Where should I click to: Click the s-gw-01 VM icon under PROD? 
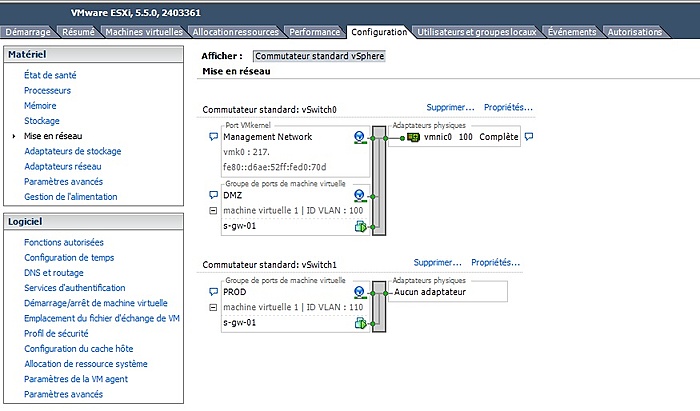tap(360, 323)
